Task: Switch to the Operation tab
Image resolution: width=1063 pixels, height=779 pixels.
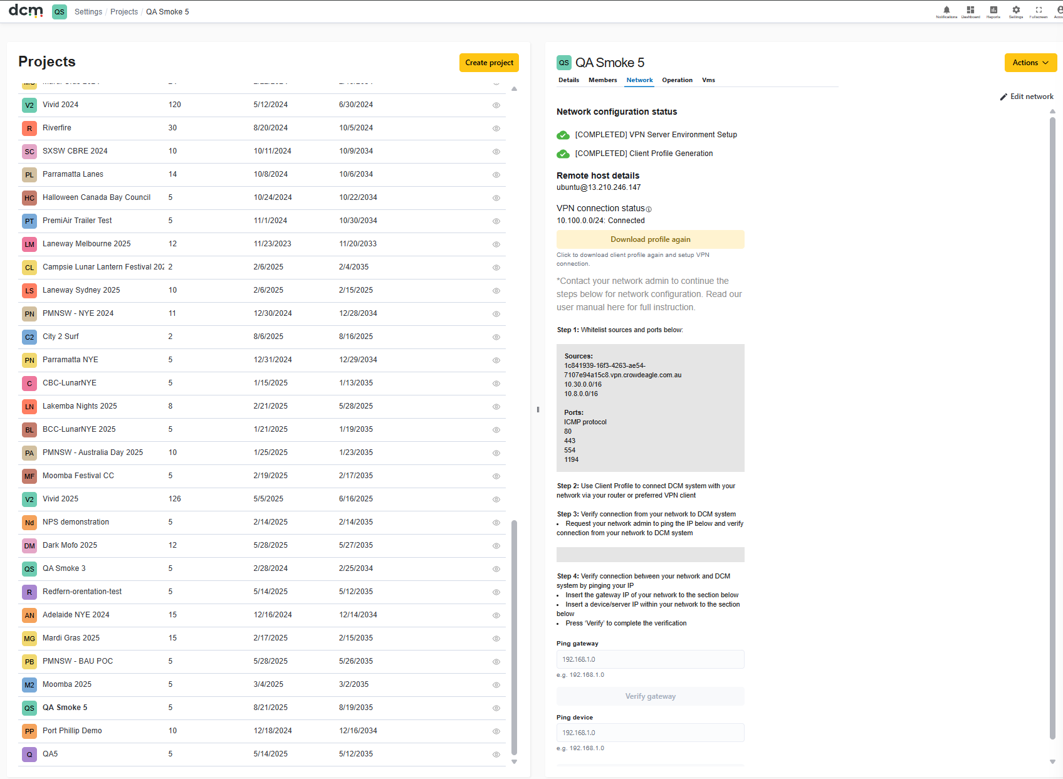Action: point(677,80)
